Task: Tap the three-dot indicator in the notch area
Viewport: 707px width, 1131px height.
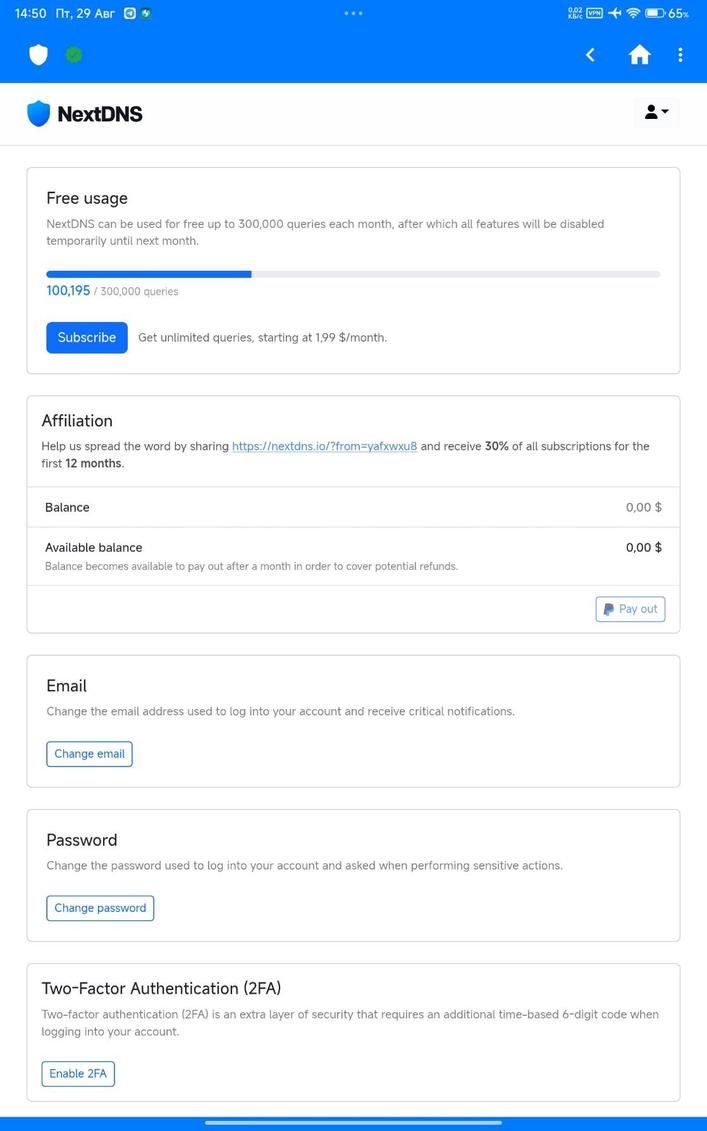Action: tap(353, 13)
